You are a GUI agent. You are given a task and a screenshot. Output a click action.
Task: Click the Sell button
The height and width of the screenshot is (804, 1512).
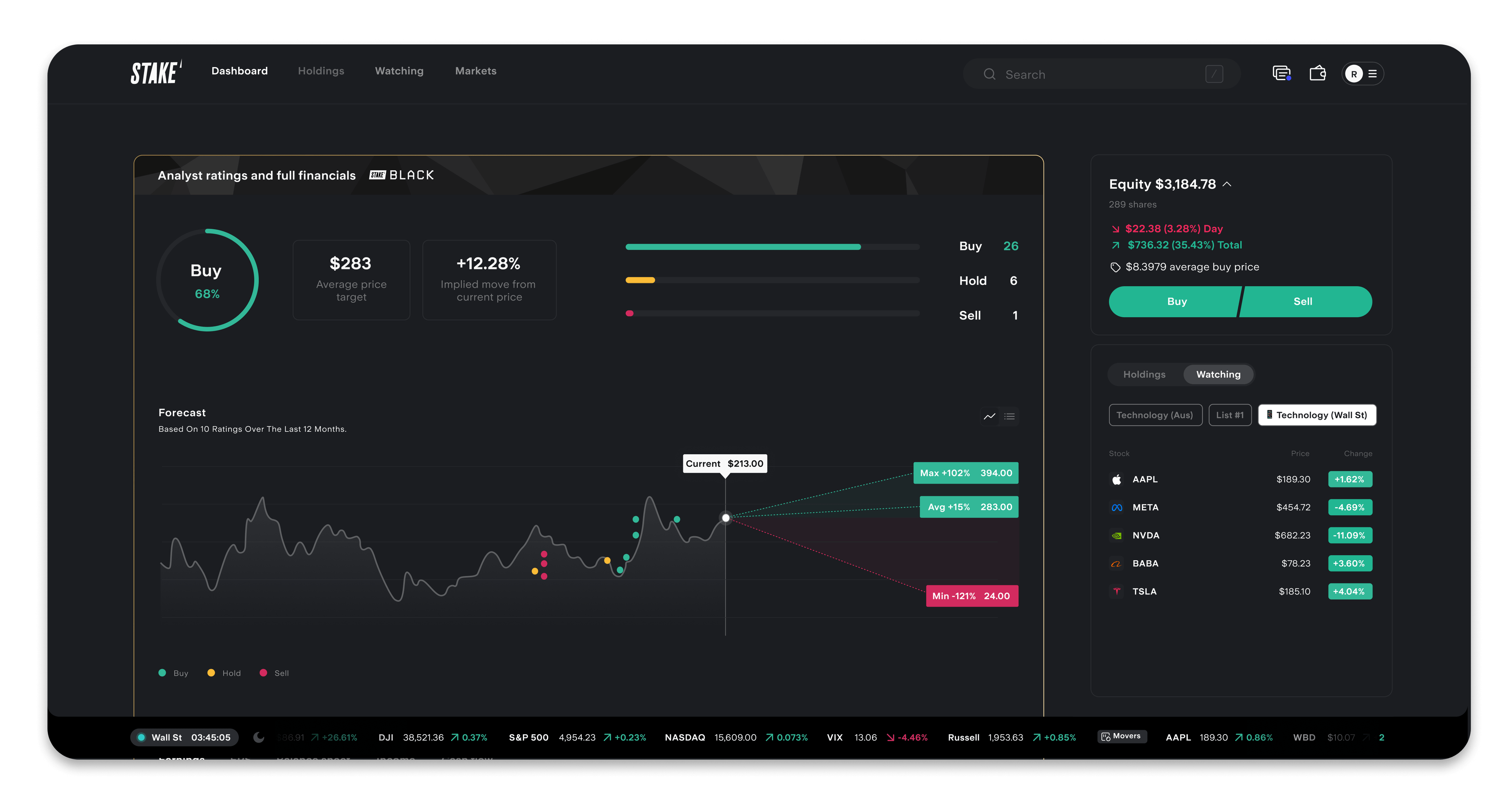click(1305, 302)
